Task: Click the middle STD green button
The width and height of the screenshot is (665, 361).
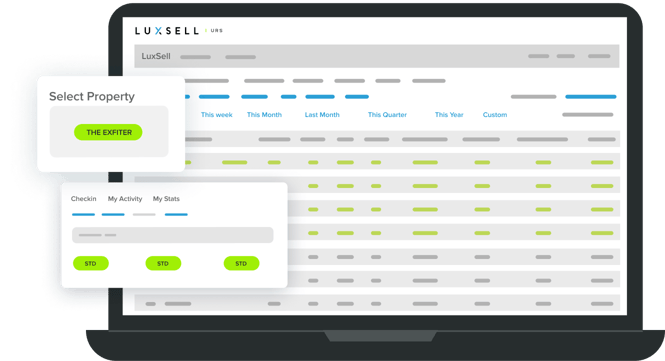Action: (x=163, y=263)
